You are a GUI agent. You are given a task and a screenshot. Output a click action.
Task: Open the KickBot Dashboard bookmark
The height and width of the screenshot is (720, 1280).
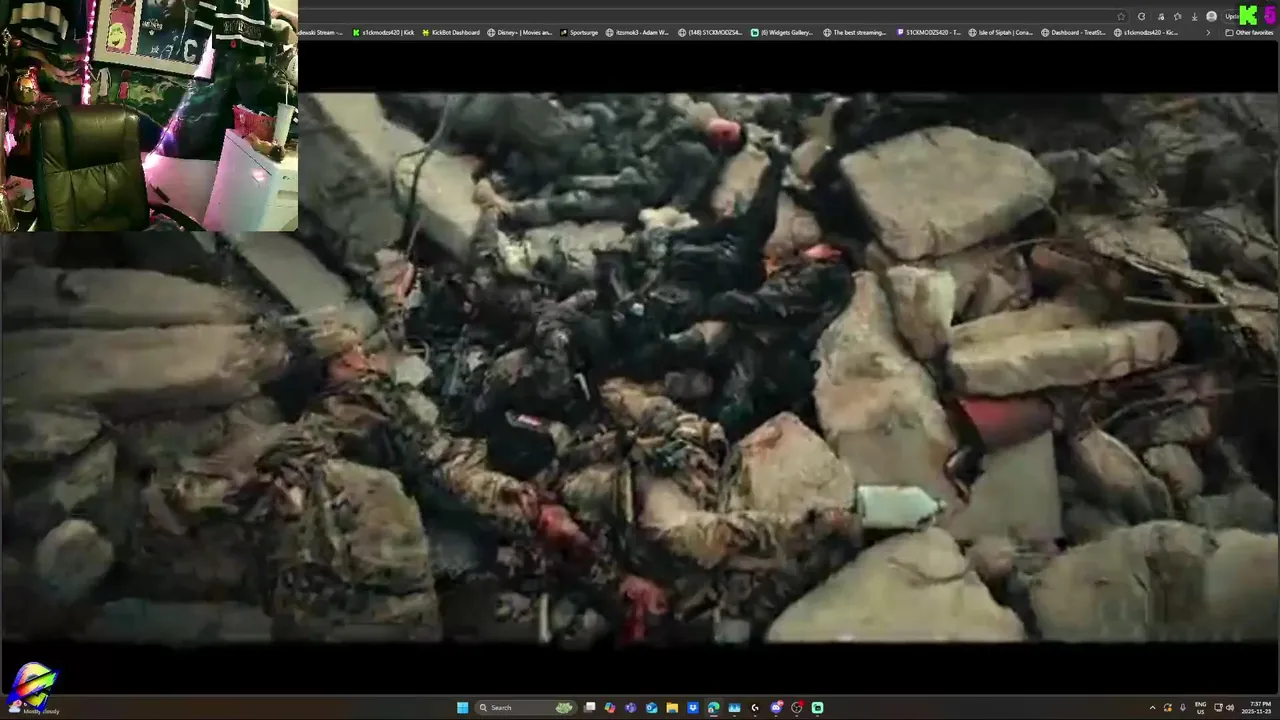450,32
